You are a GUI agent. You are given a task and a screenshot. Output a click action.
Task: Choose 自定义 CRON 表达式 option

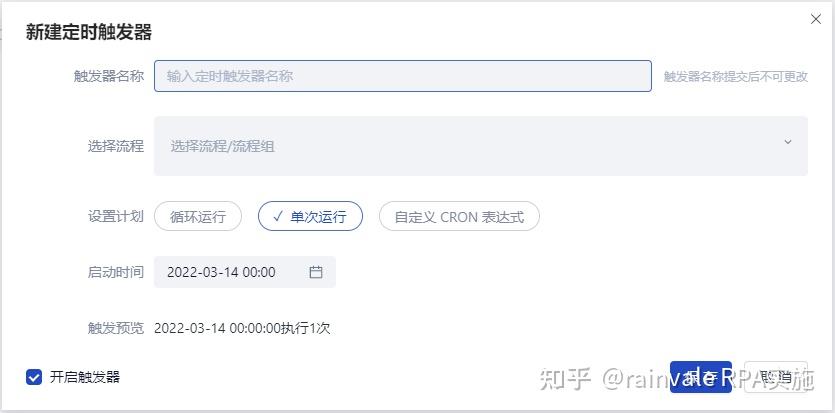coord(459,217)
